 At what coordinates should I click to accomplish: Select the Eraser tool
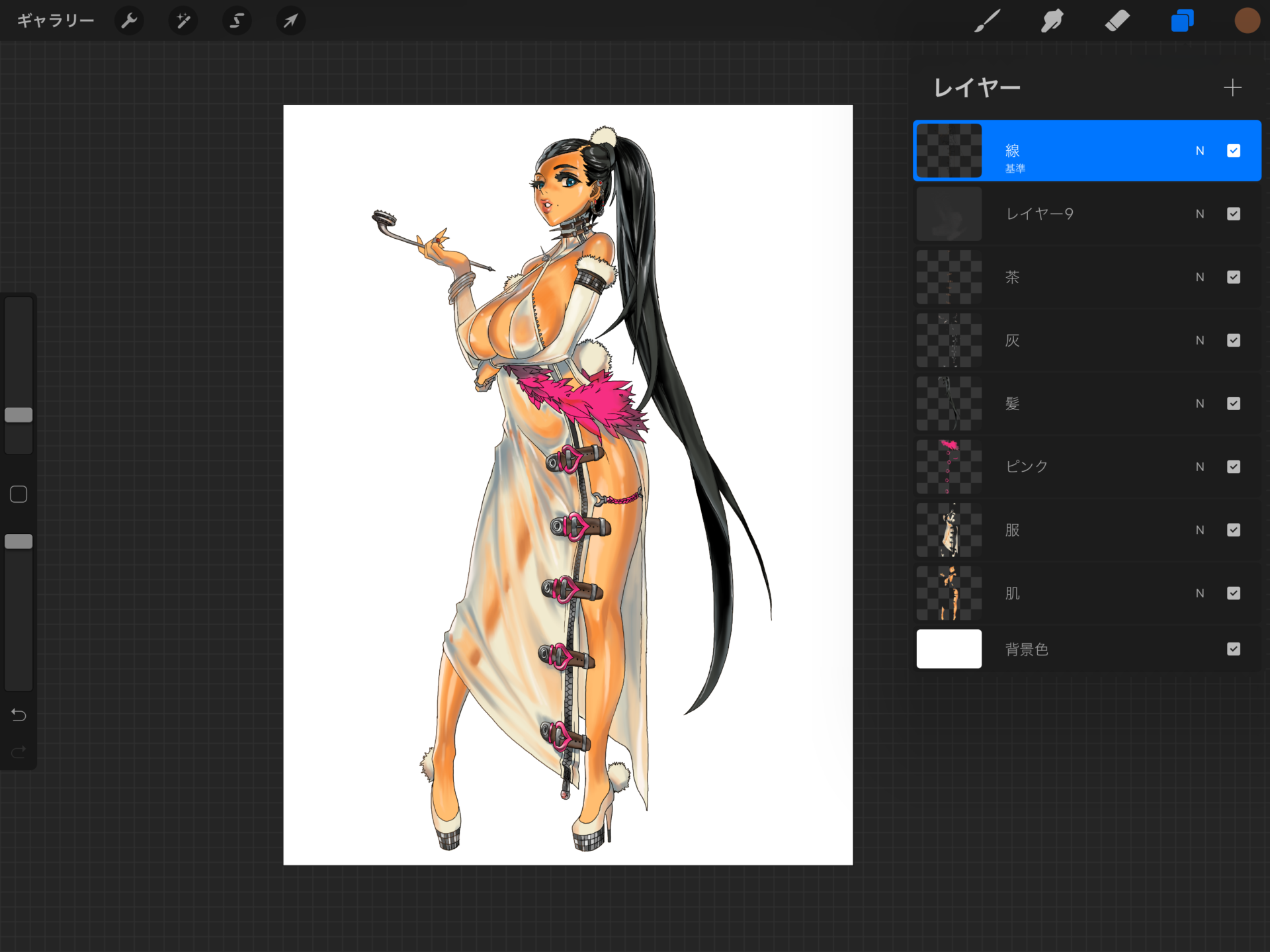coord(1117,21)
